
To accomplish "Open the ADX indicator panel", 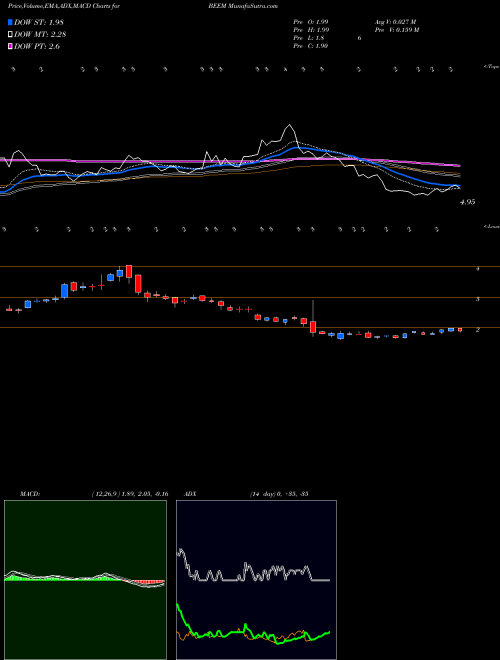I will coord(256,580).
